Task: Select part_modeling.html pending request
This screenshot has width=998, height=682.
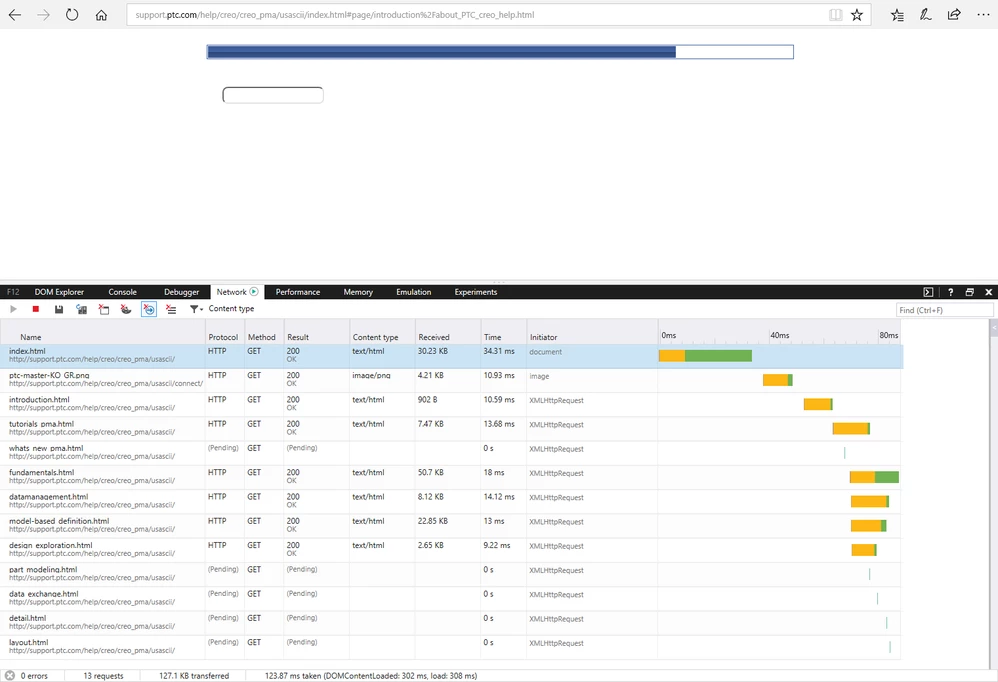Action: tap(451, 574)
